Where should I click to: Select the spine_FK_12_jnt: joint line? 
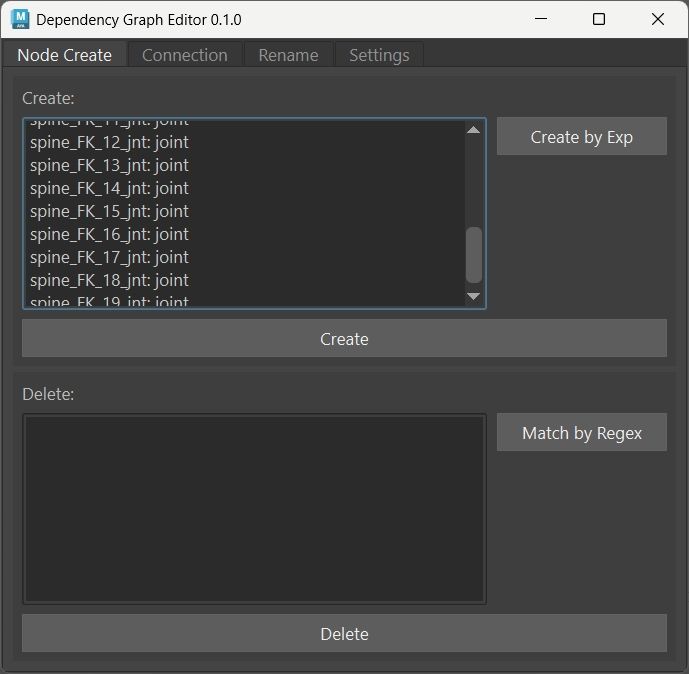pyautogui.click(x=109, y=142)
